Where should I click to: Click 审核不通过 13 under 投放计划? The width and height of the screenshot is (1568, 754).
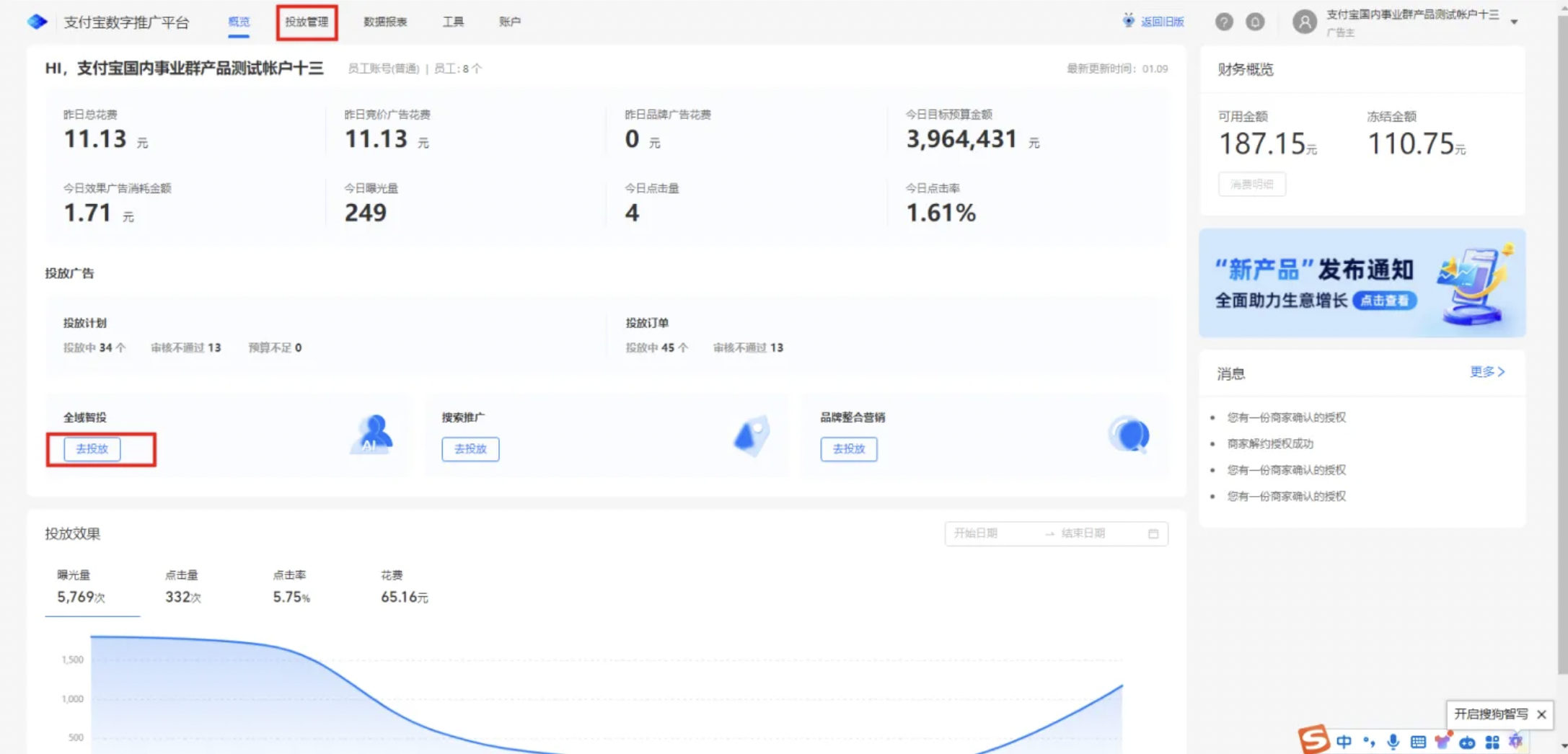click(185, 347)
